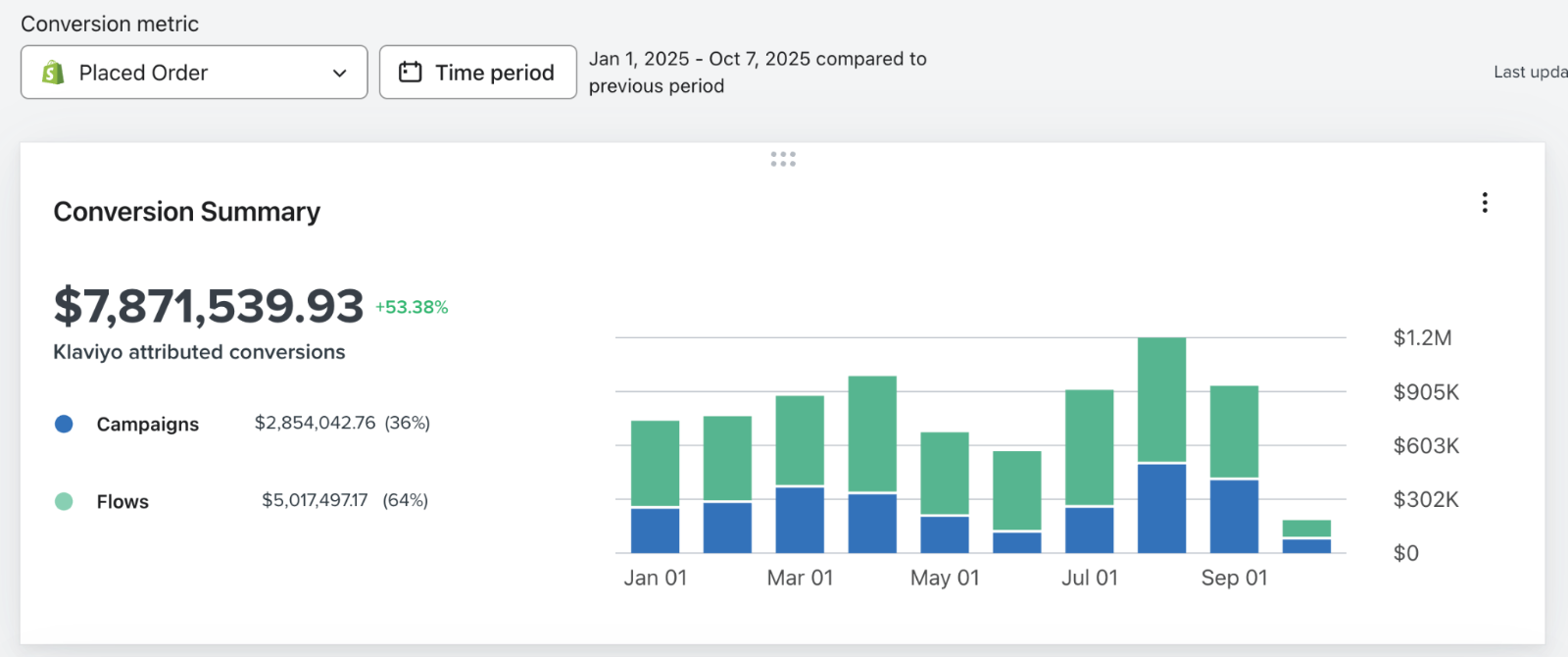
Task: Expand the Placed Order dropdown chevron
Action: pyautogui.click(x=340, y=73)
